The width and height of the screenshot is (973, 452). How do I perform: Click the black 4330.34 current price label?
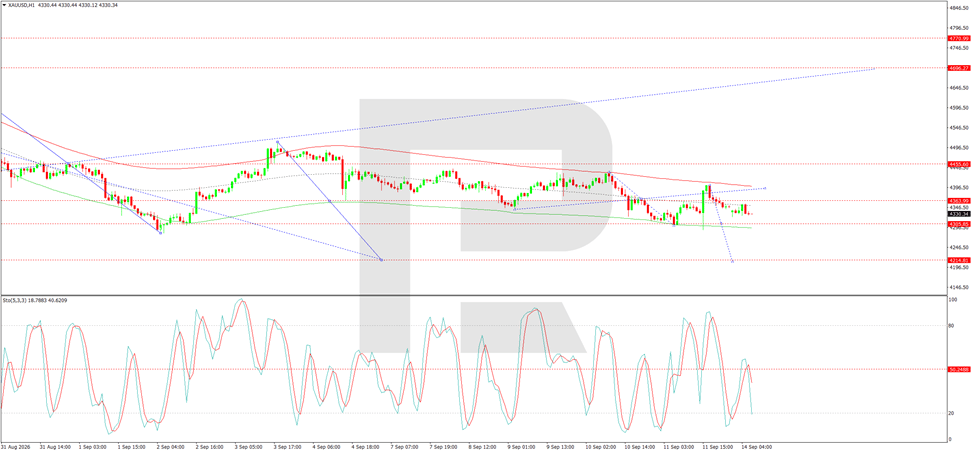pyautogui.click(x=959, y=214)
